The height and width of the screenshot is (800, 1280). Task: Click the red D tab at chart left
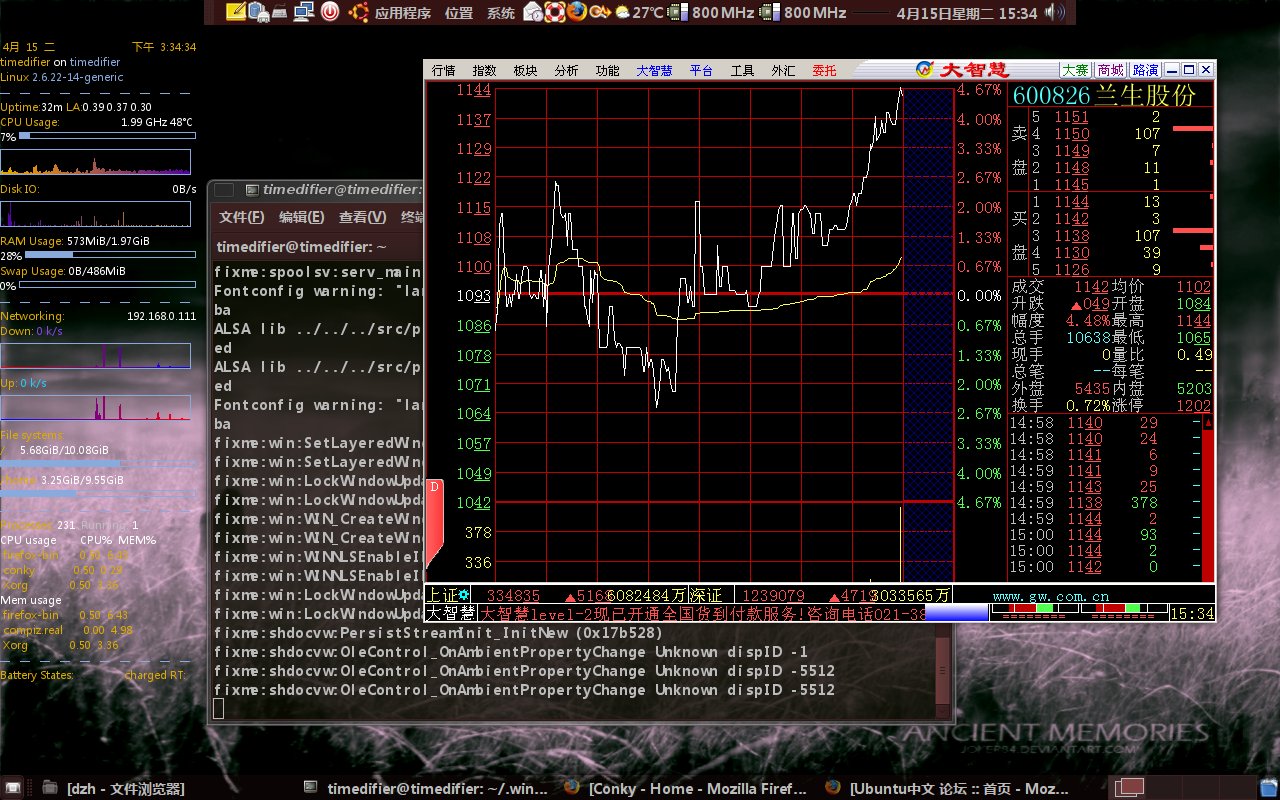(x=434, y=524)
